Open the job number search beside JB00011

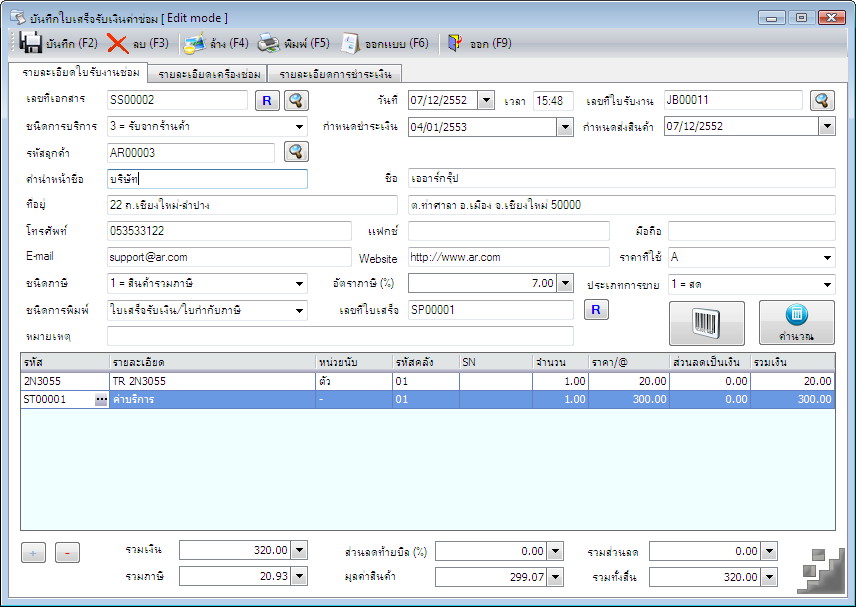[x=822, y=100]
